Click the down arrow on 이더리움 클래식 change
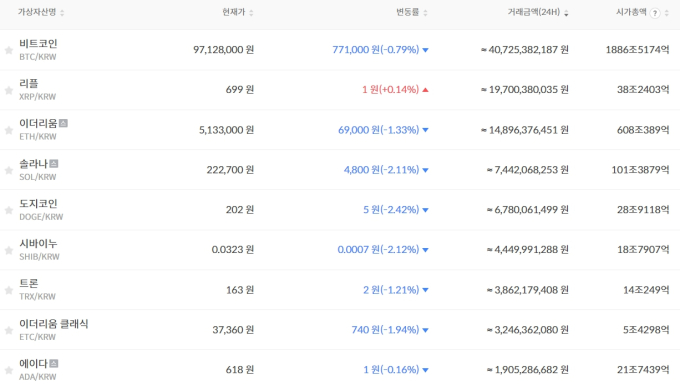The image size is (680, 387). tap(425, 330)
